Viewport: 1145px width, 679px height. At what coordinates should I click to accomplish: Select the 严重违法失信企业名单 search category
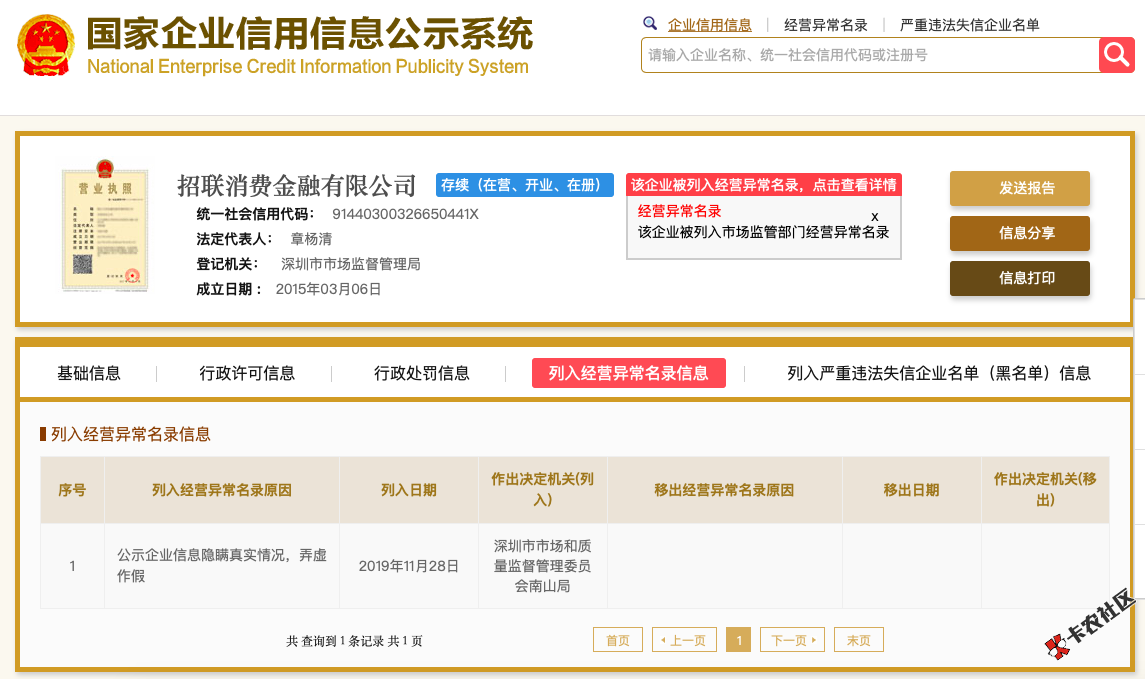click(x=969, y=25)
